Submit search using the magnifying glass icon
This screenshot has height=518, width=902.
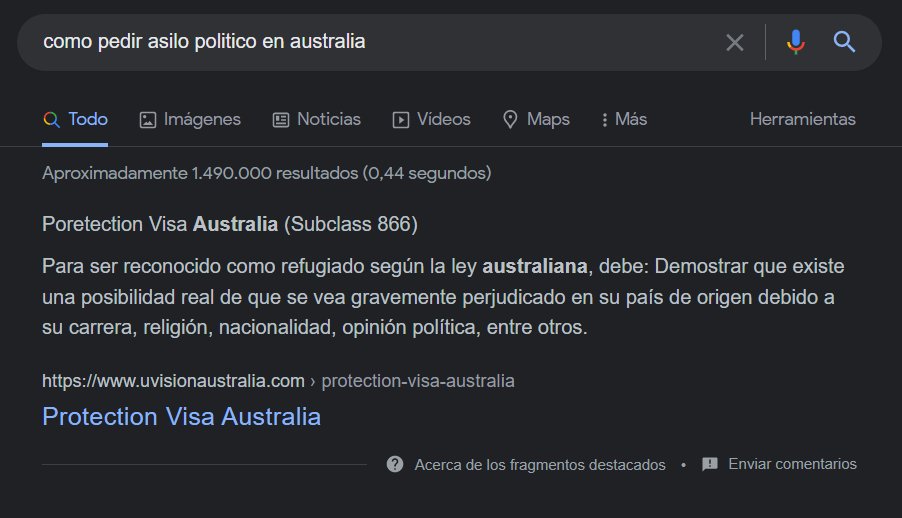[x=844, y=42]
